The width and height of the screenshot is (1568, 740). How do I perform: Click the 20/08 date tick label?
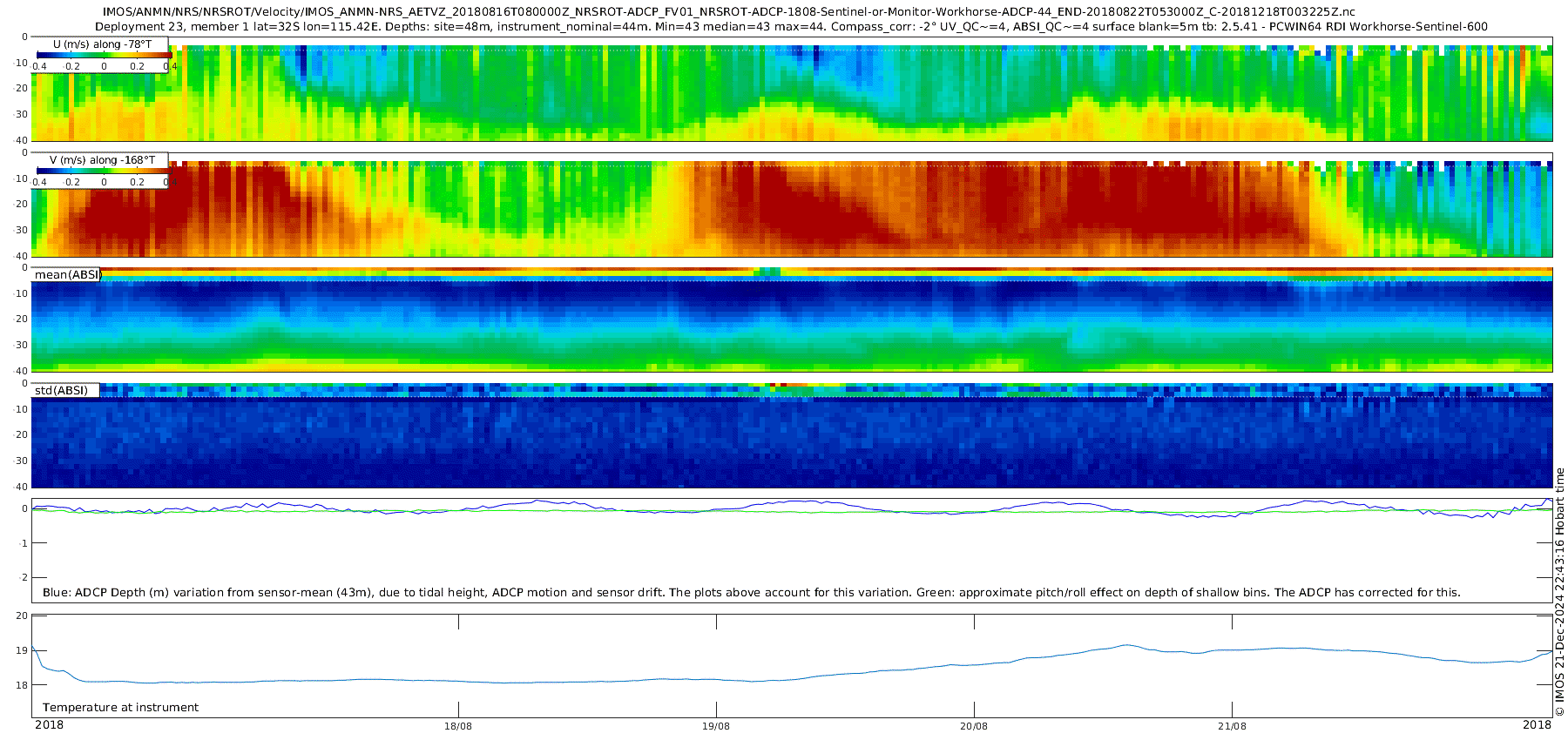click(974, 726)
